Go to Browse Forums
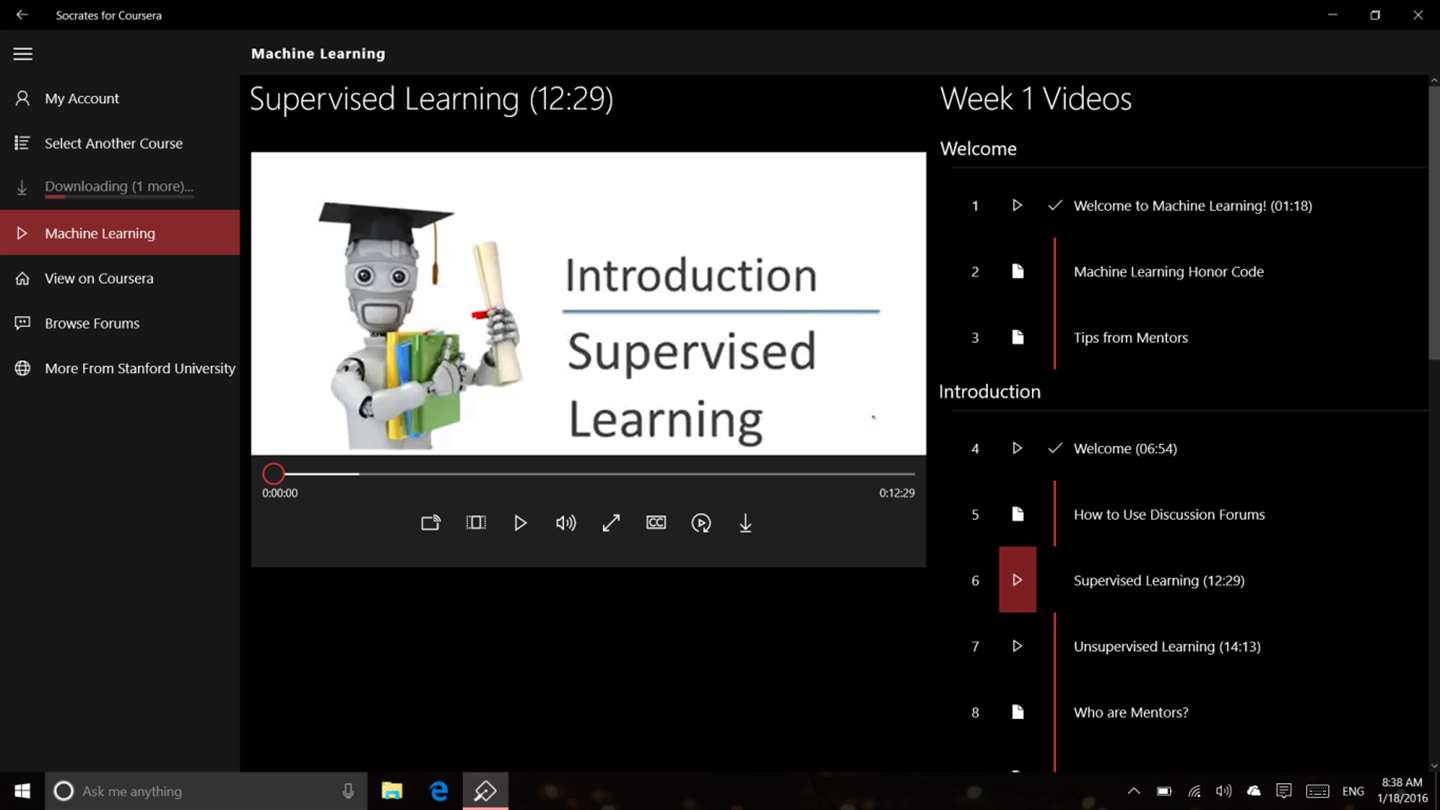This screenshot has width=1440, height=810. [120, 323]
